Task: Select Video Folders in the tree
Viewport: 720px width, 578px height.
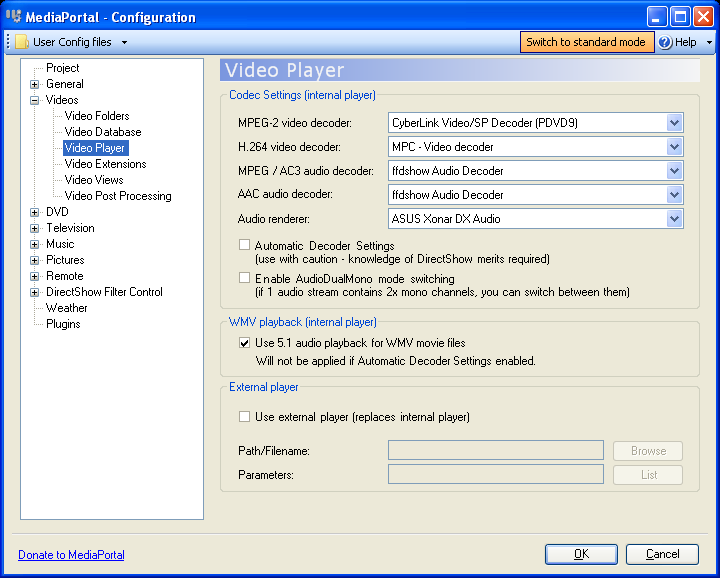Action: [97, 116]
